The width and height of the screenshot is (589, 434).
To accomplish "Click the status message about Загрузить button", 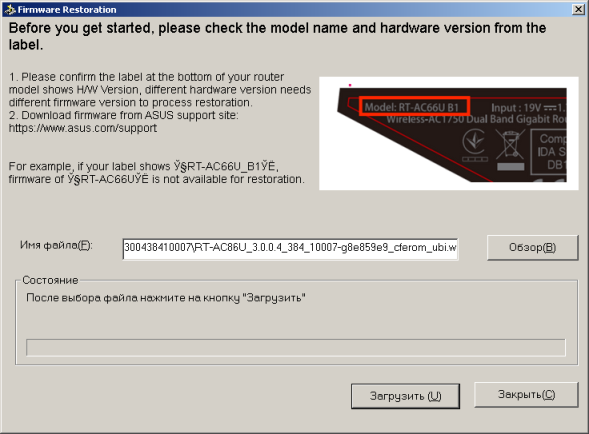I will [x=166, y=298].
